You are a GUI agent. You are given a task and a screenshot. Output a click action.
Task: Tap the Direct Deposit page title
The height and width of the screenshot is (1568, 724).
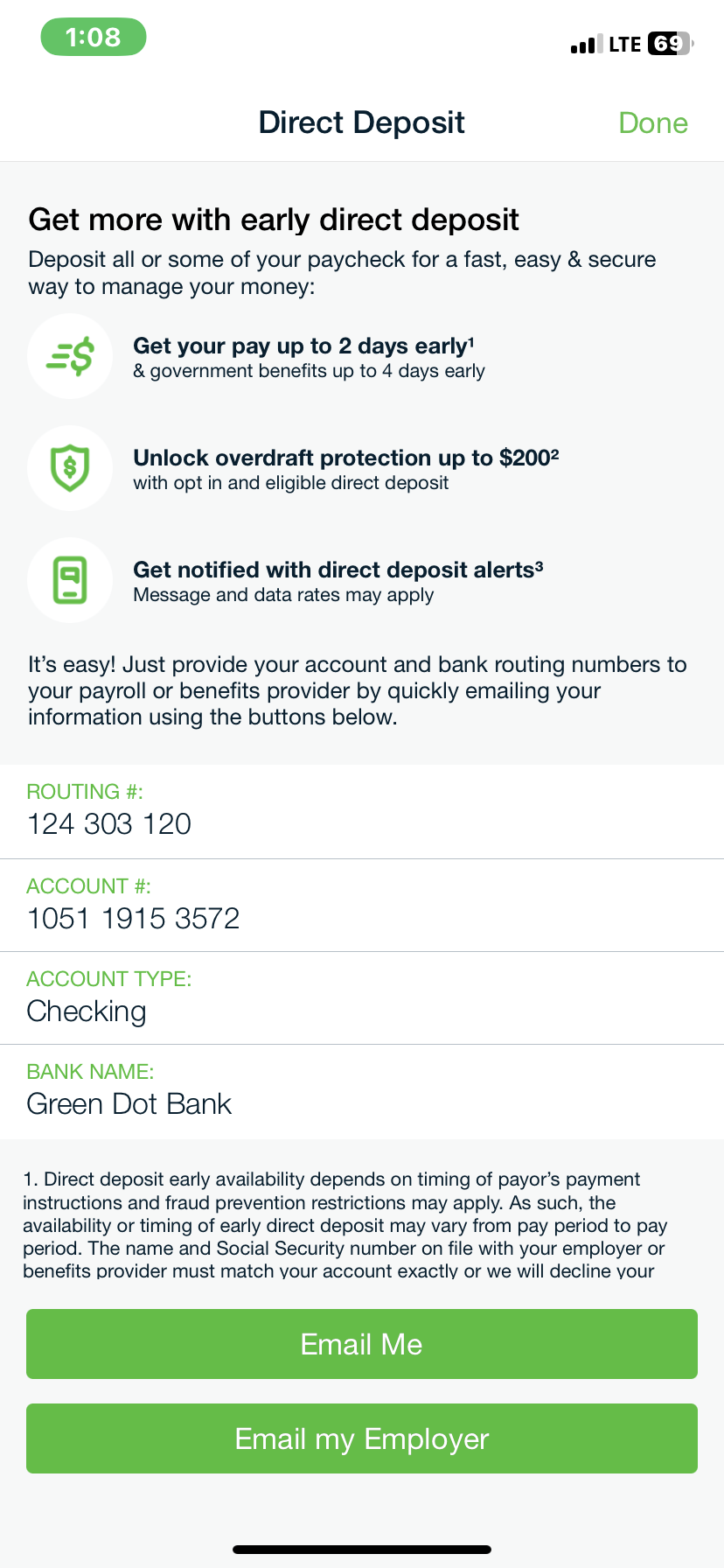(362, 122)
